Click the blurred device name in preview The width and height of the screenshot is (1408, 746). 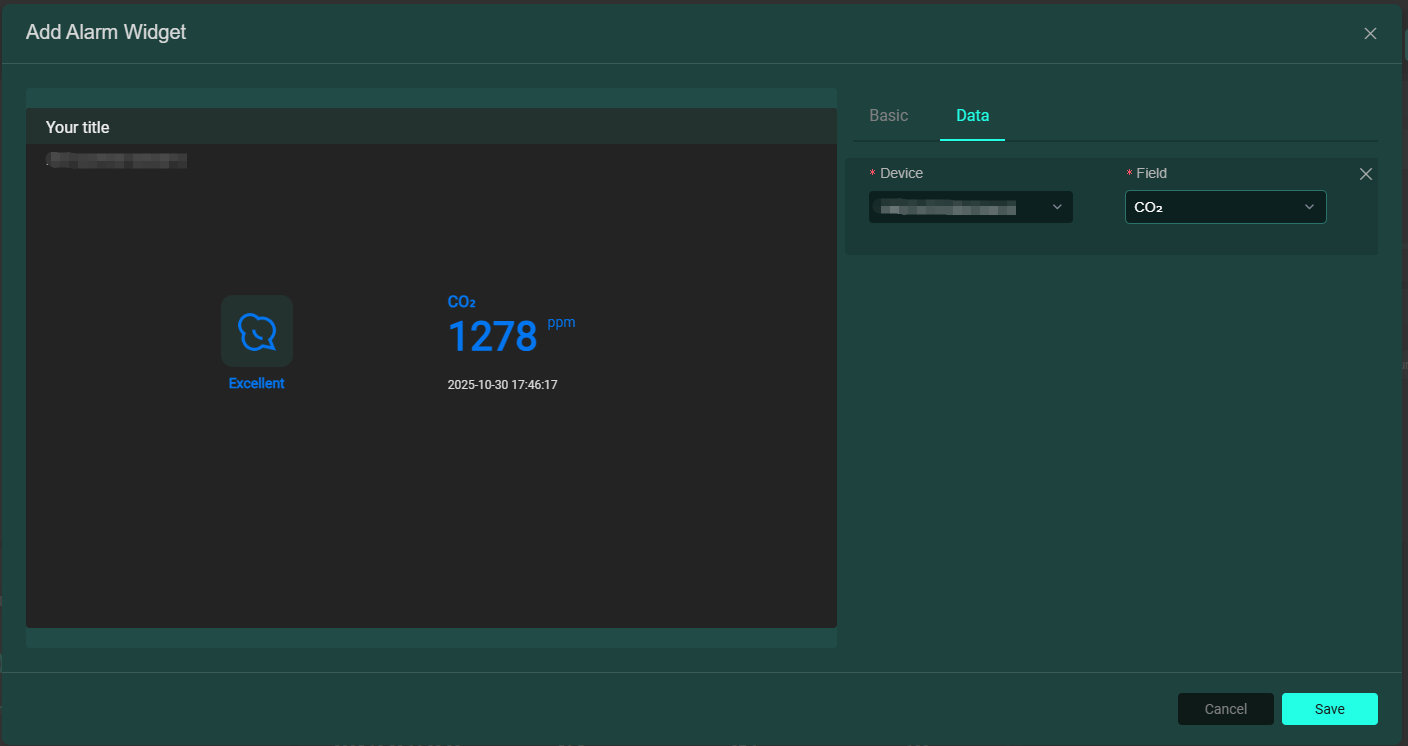point(118,160)
